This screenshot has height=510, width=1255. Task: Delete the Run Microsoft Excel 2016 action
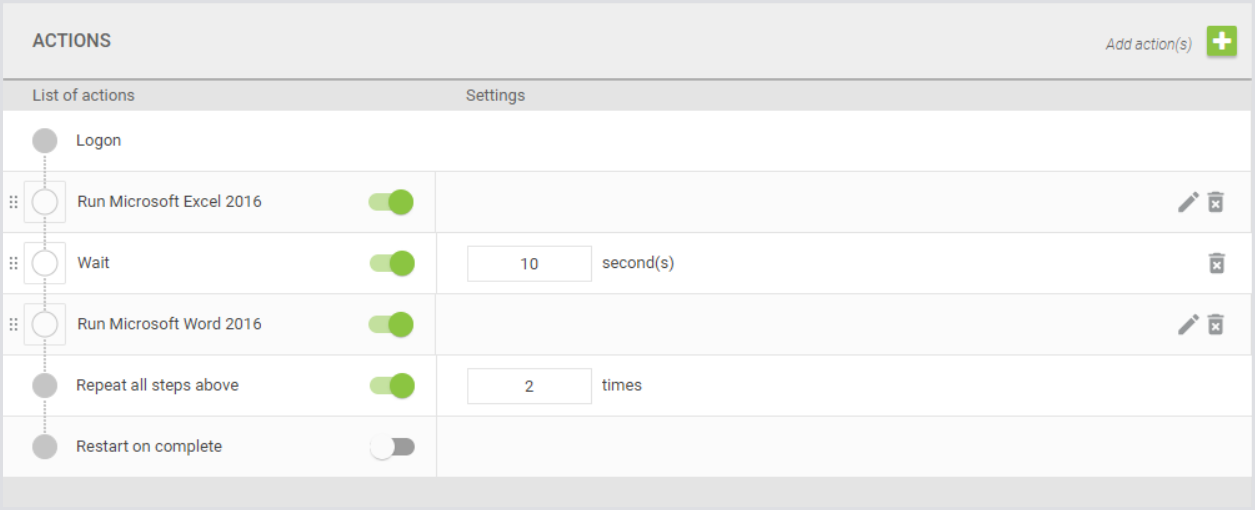tap(1216, 202)
